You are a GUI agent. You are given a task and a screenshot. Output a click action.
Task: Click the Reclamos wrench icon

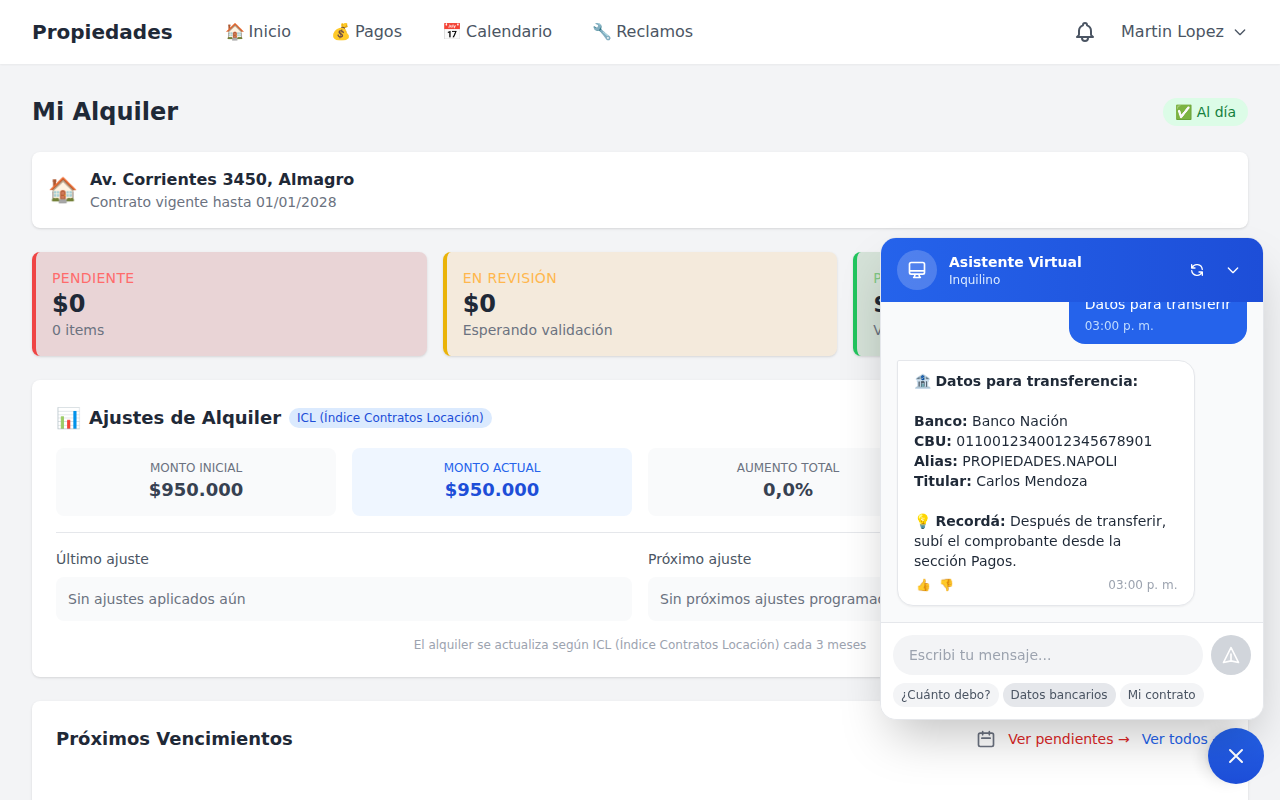[x=601, y=31]
